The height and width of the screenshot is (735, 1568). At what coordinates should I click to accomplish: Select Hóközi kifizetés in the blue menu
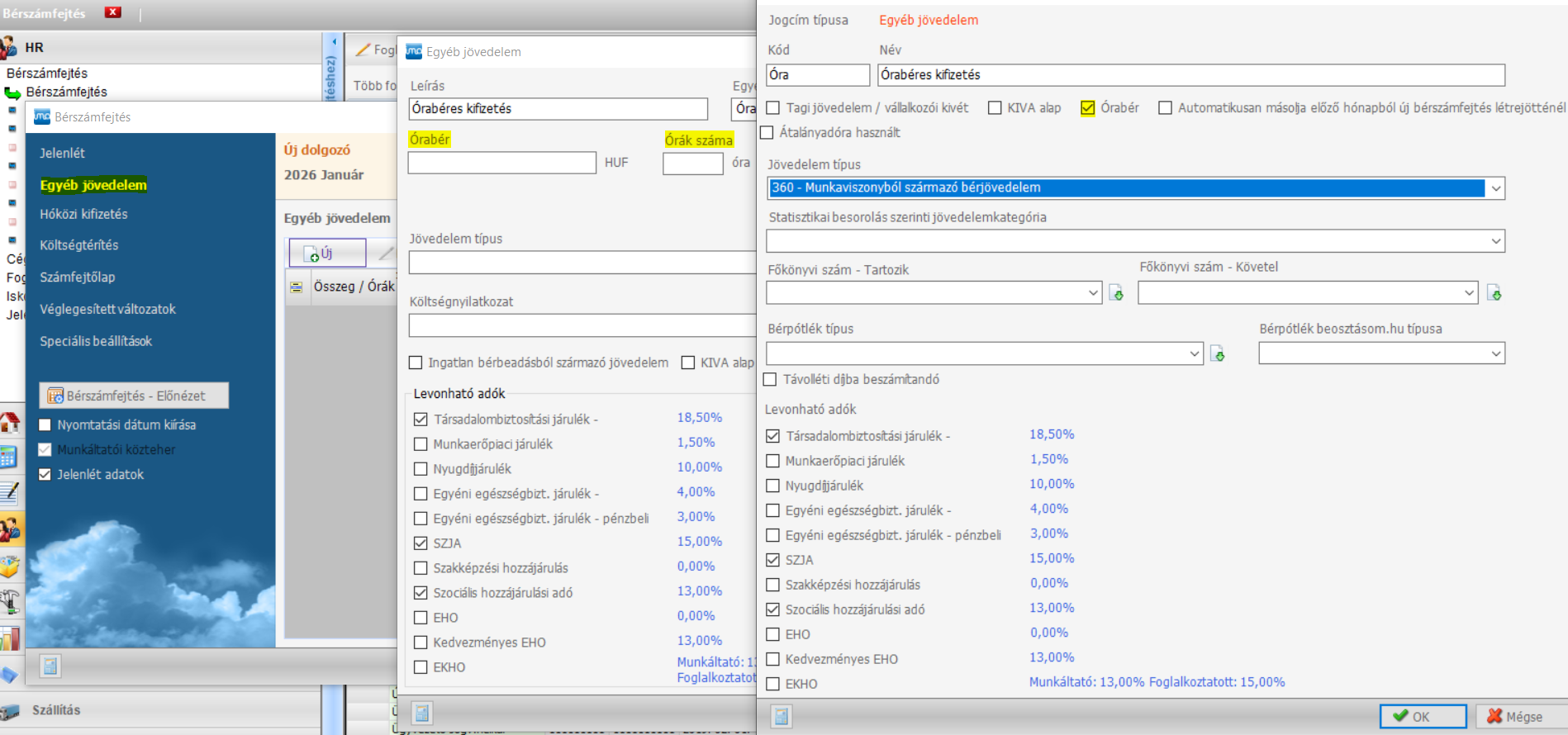point(83,214)
